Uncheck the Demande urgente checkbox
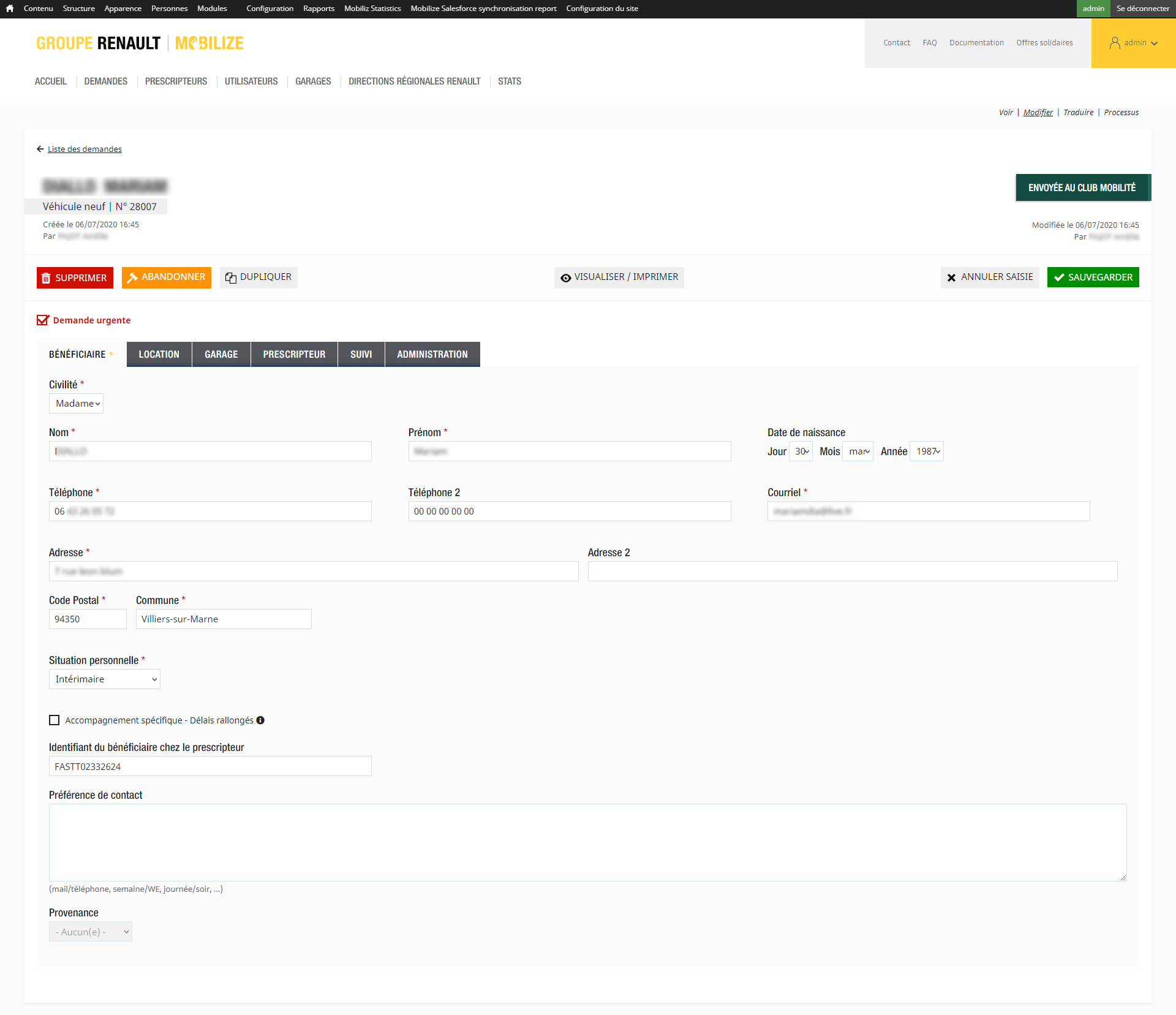1176x1015 pixels. click(x=42, y=320)
